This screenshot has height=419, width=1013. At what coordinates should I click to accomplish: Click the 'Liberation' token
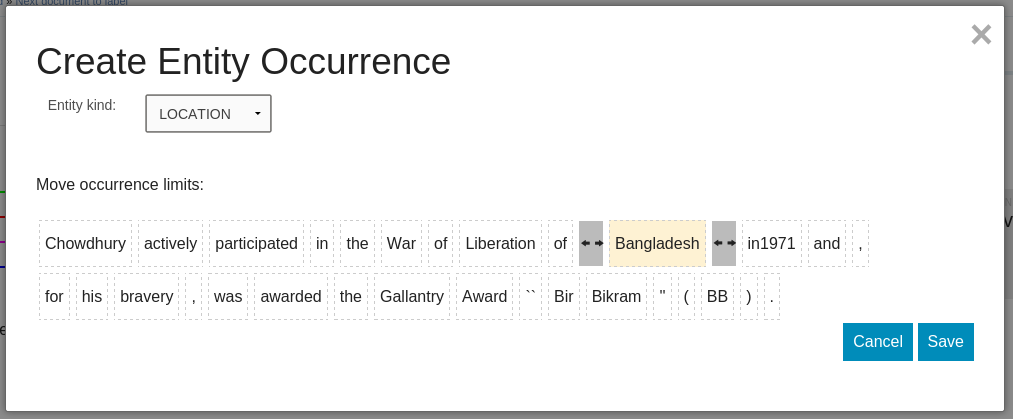500,243
